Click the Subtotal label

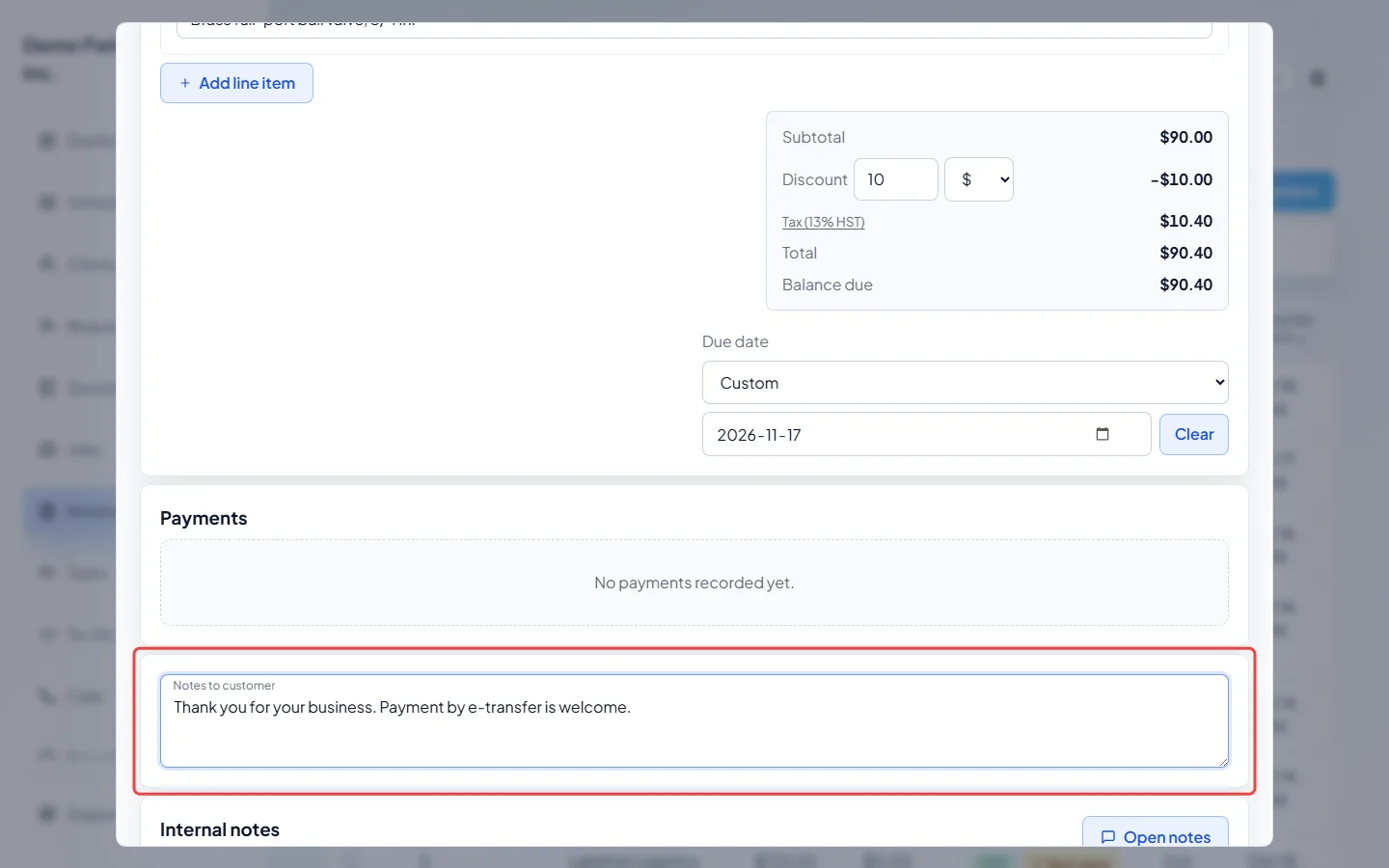click(x=813, y=137)
